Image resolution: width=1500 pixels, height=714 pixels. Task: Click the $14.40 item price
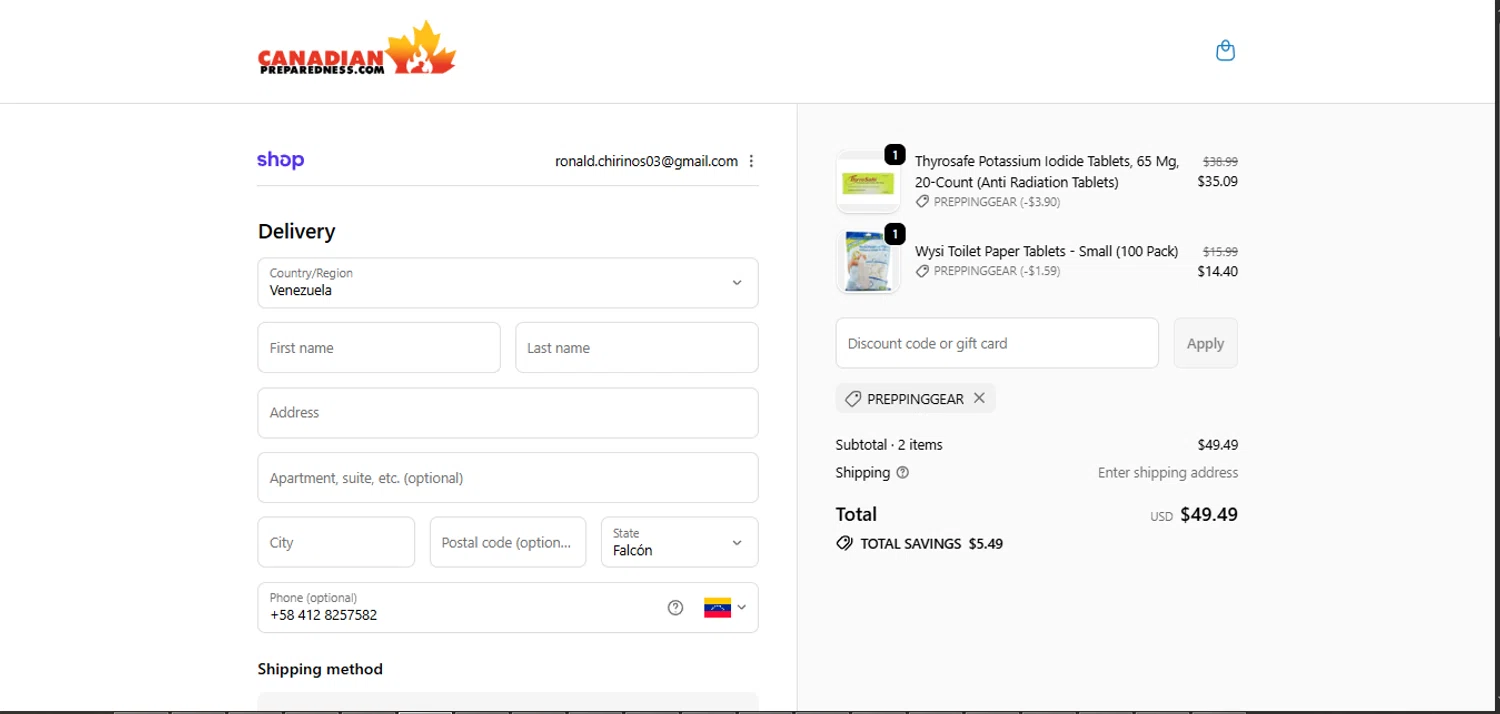click(x=1217, y=271)
